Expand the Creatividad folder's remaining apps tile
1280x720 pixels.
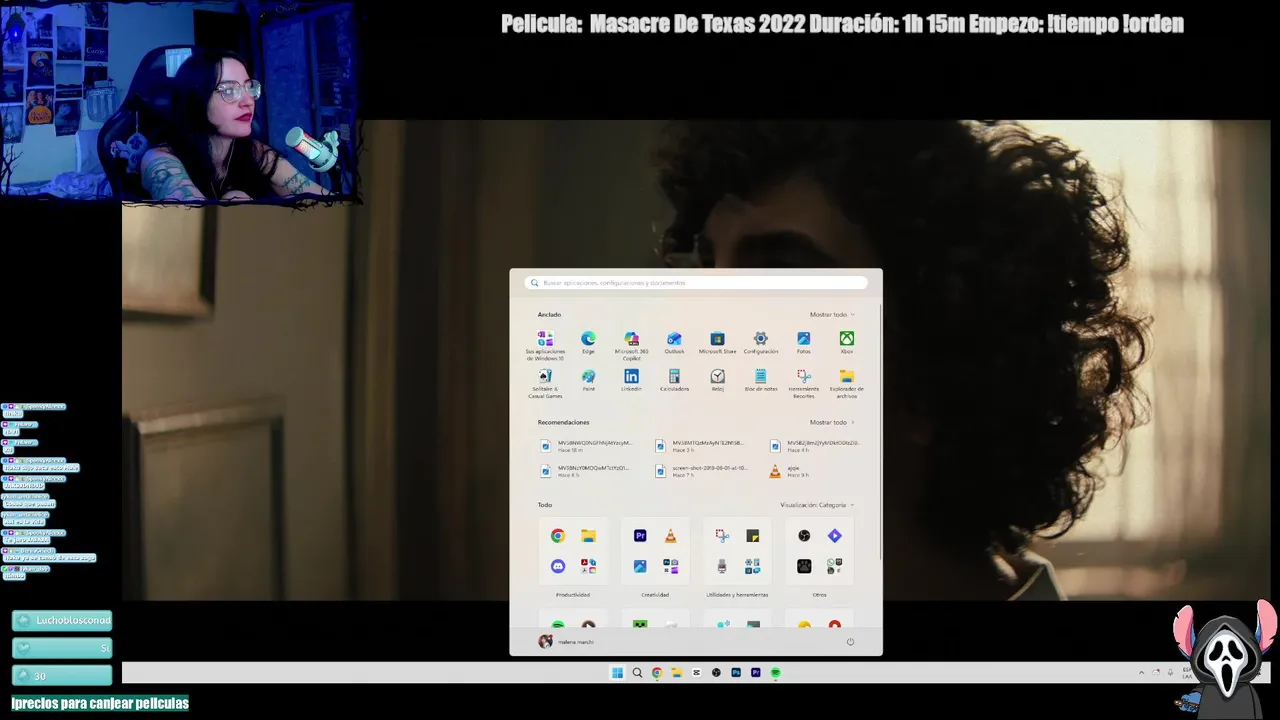671,566
